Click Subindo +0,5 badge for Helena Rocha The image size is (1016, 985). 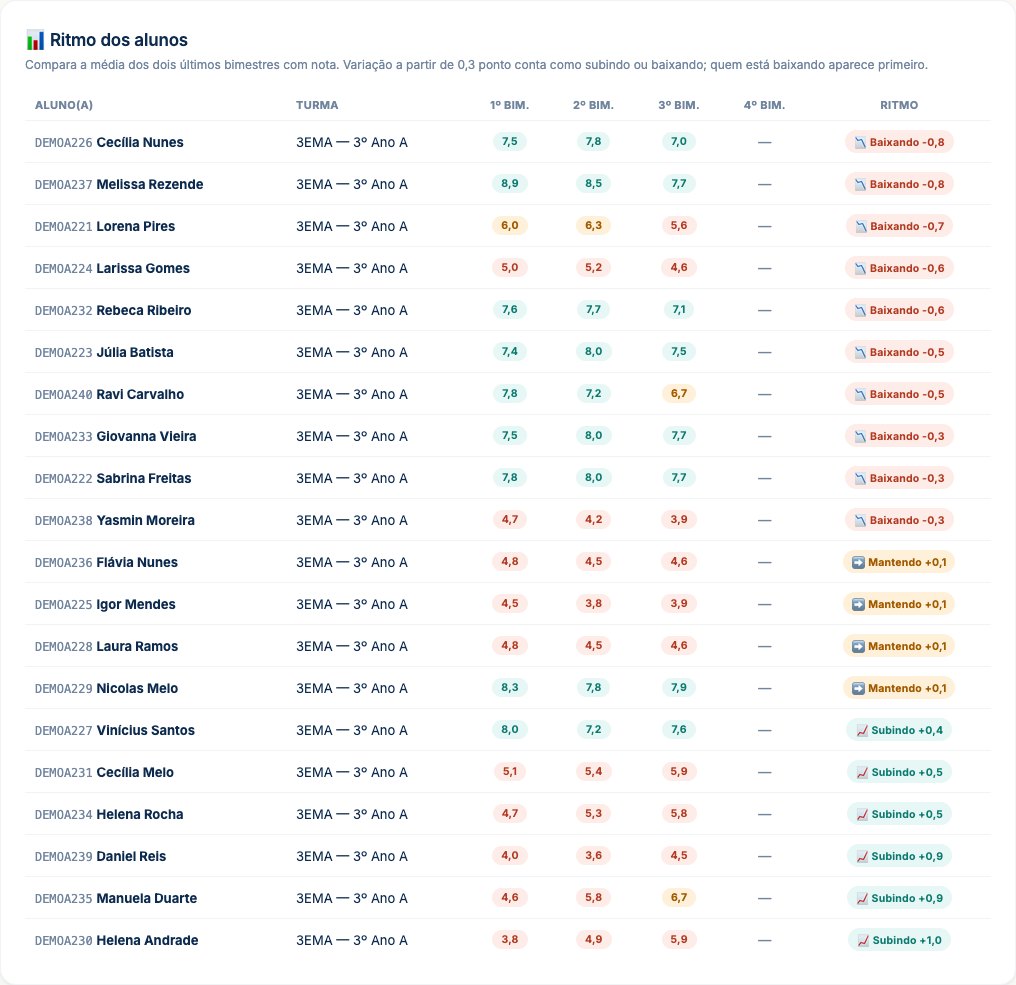point(899,815)
